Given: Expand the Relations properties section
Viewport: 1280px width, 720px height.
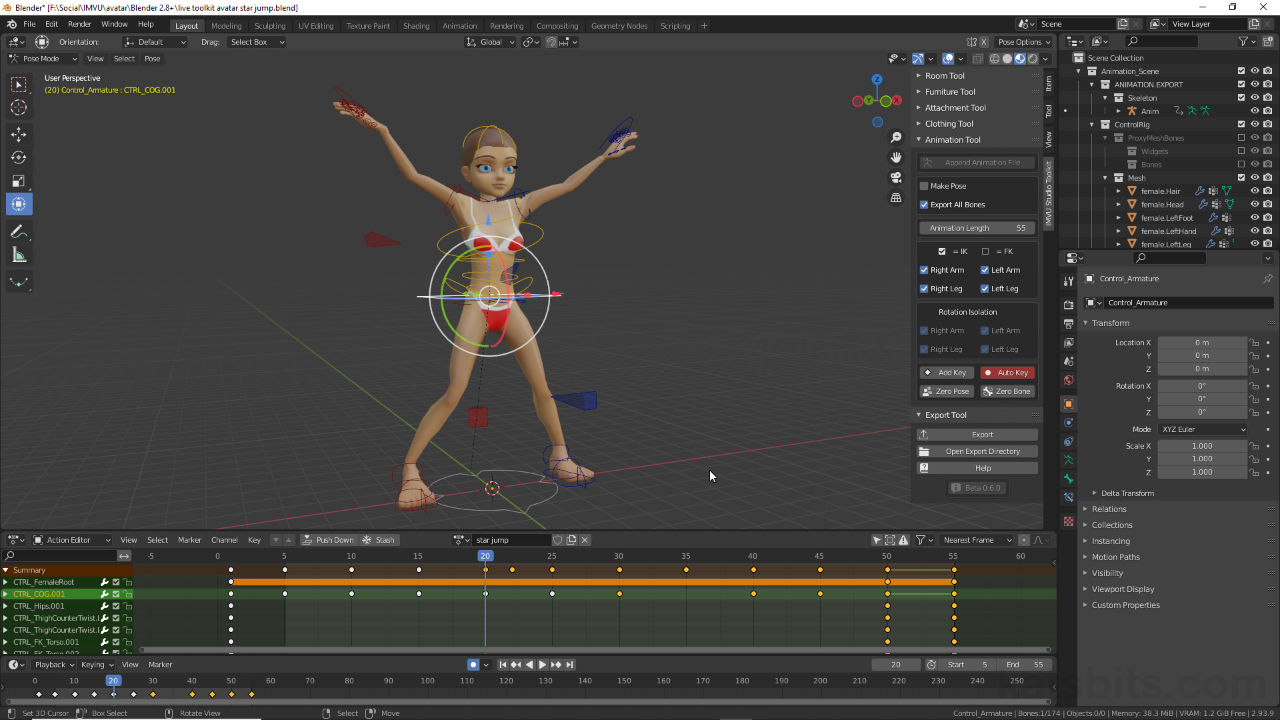Looking at the screenshot, I should [1109, 509].
